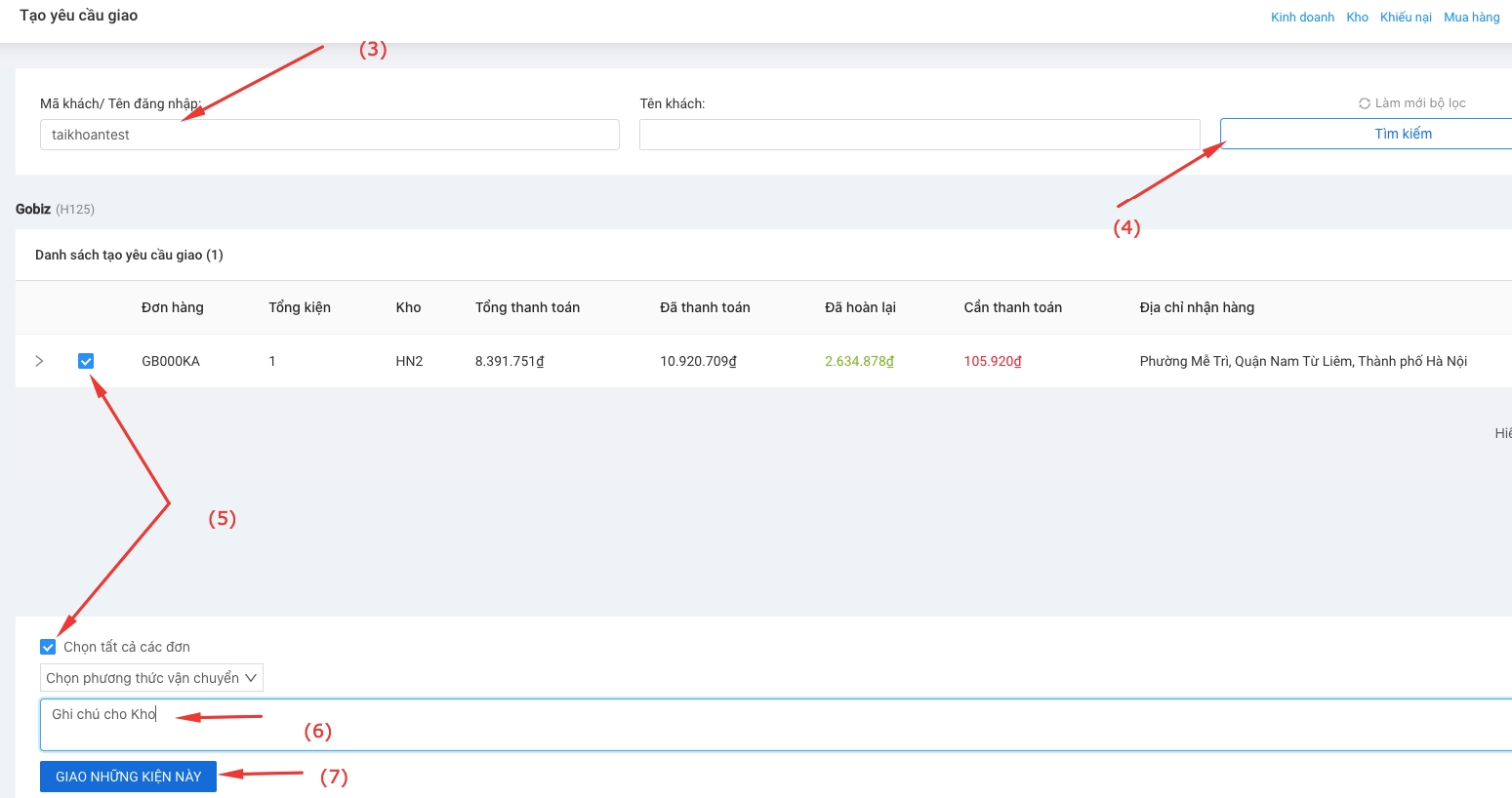This screenshot has height=798, width=1512.
Task: Click the Tổng thanh toán column header
Action: [527, 307]
